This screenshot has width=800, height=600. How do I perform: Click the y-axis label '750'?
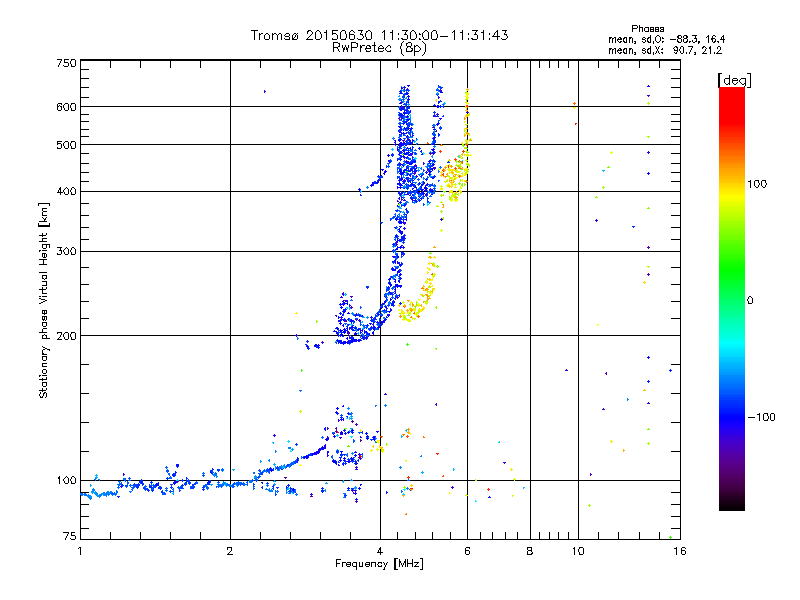pyautogui.click(x=66, y=63)
